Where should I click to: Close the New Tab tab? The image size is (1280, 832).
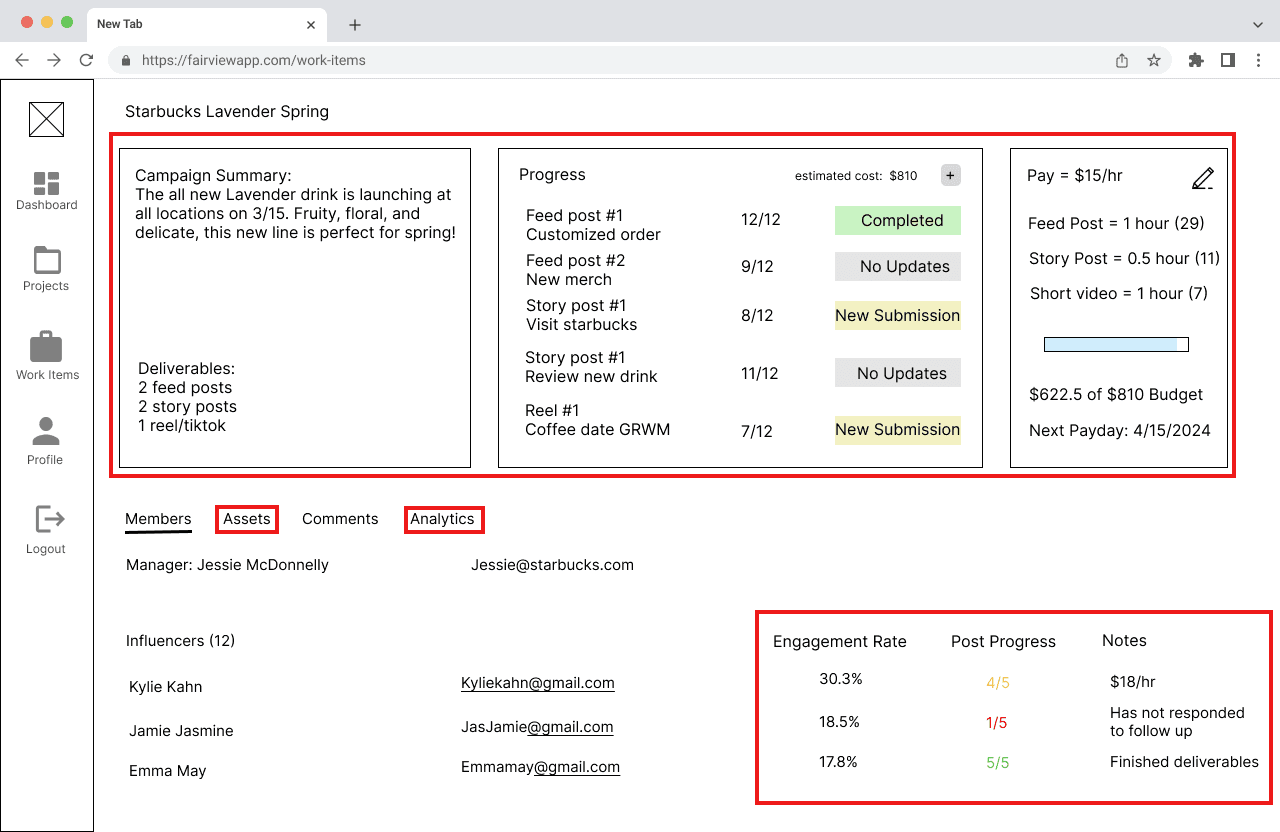pyautogui.click(x=312, y=24)
